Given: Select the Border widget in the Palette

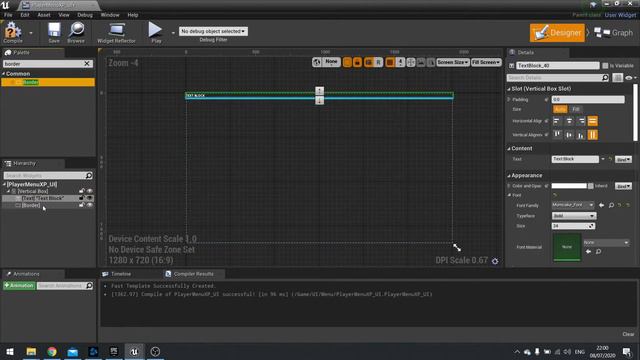Looking at the screenshot, I should [48, 82].
